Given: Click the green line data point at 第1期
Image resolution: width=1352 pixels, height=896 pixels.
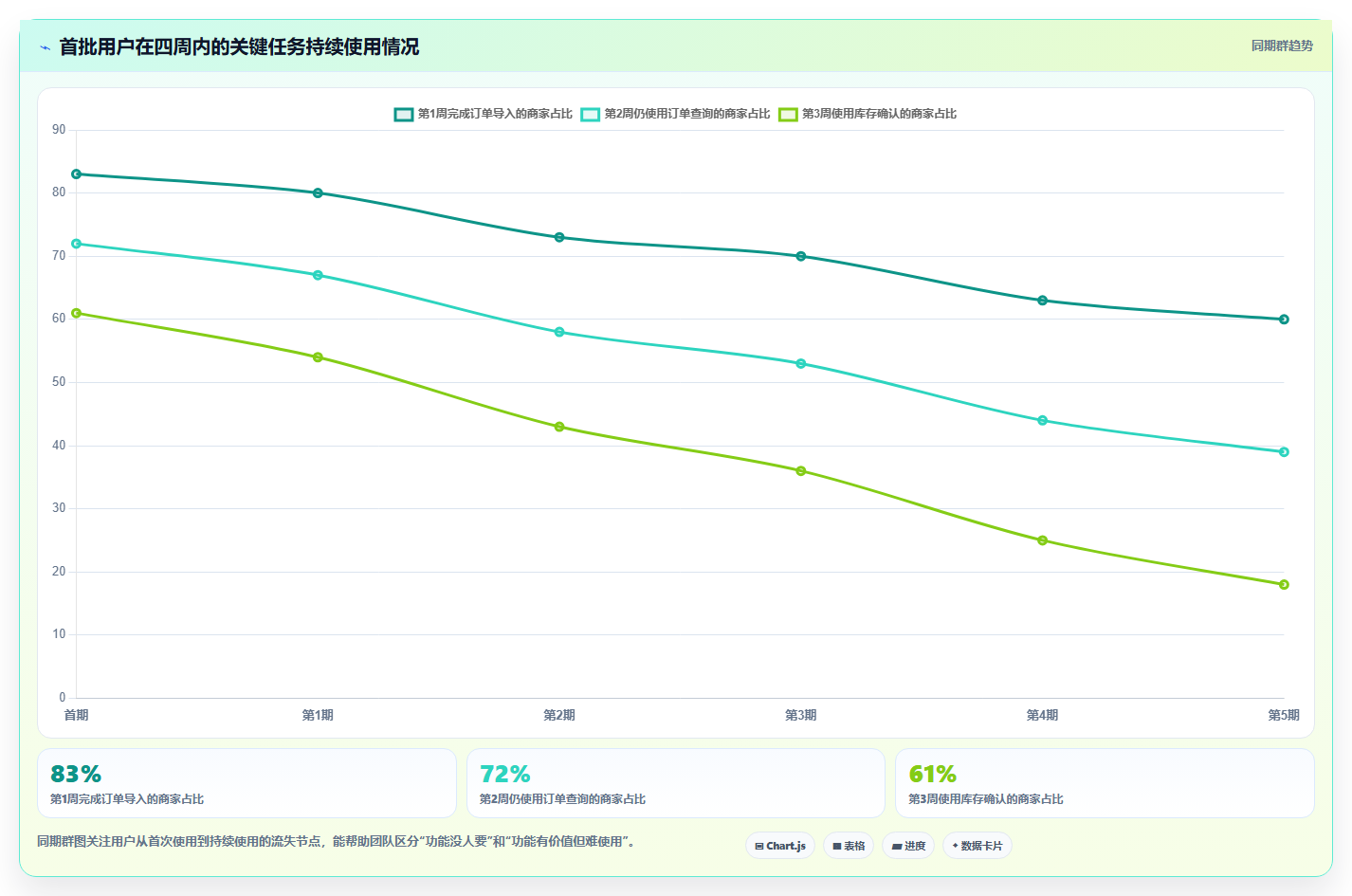Looking at the screenshot, I should (x=318, y=357).
